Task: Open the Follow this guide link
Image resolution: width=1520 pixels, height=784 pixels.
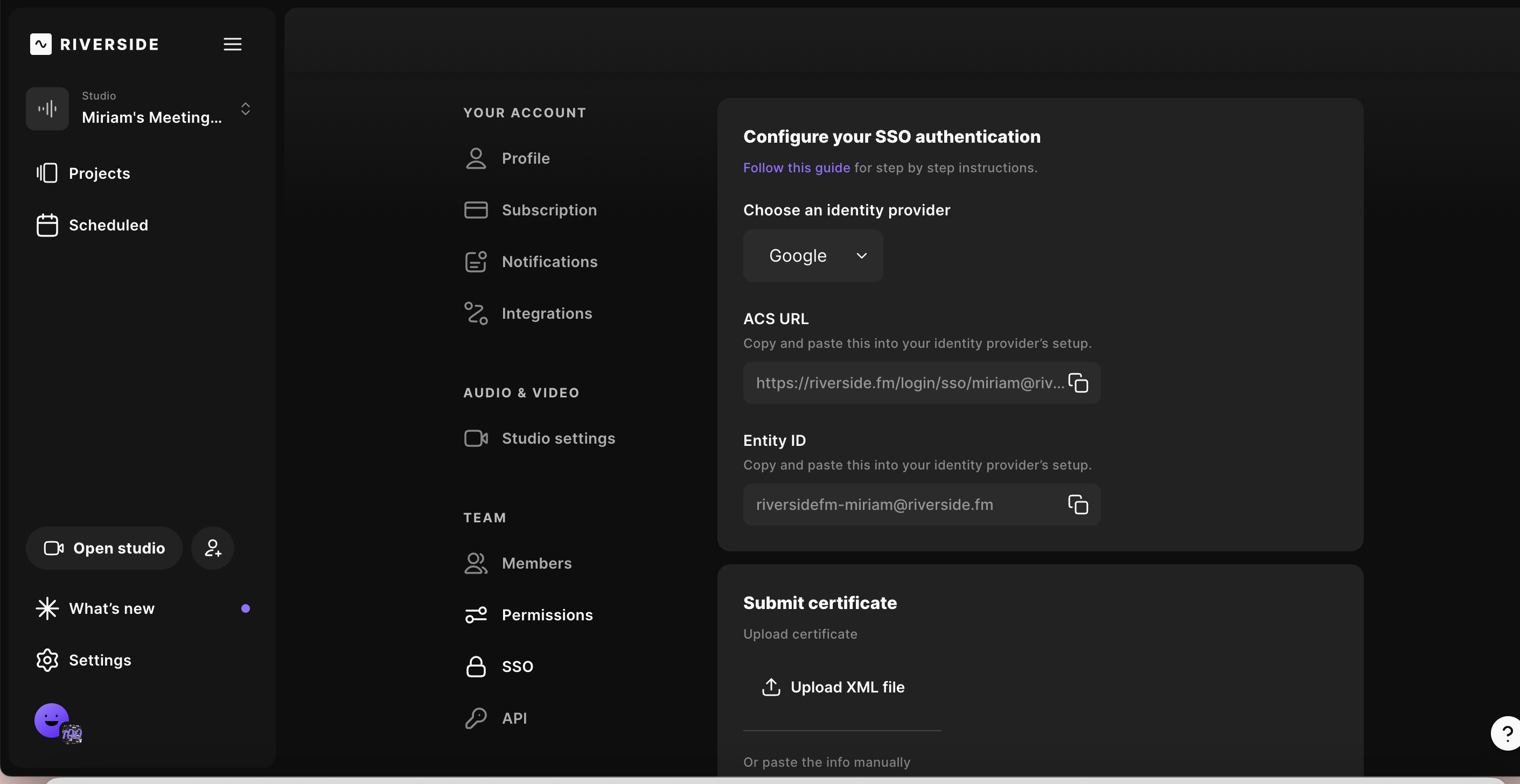Action: point(796,167)
